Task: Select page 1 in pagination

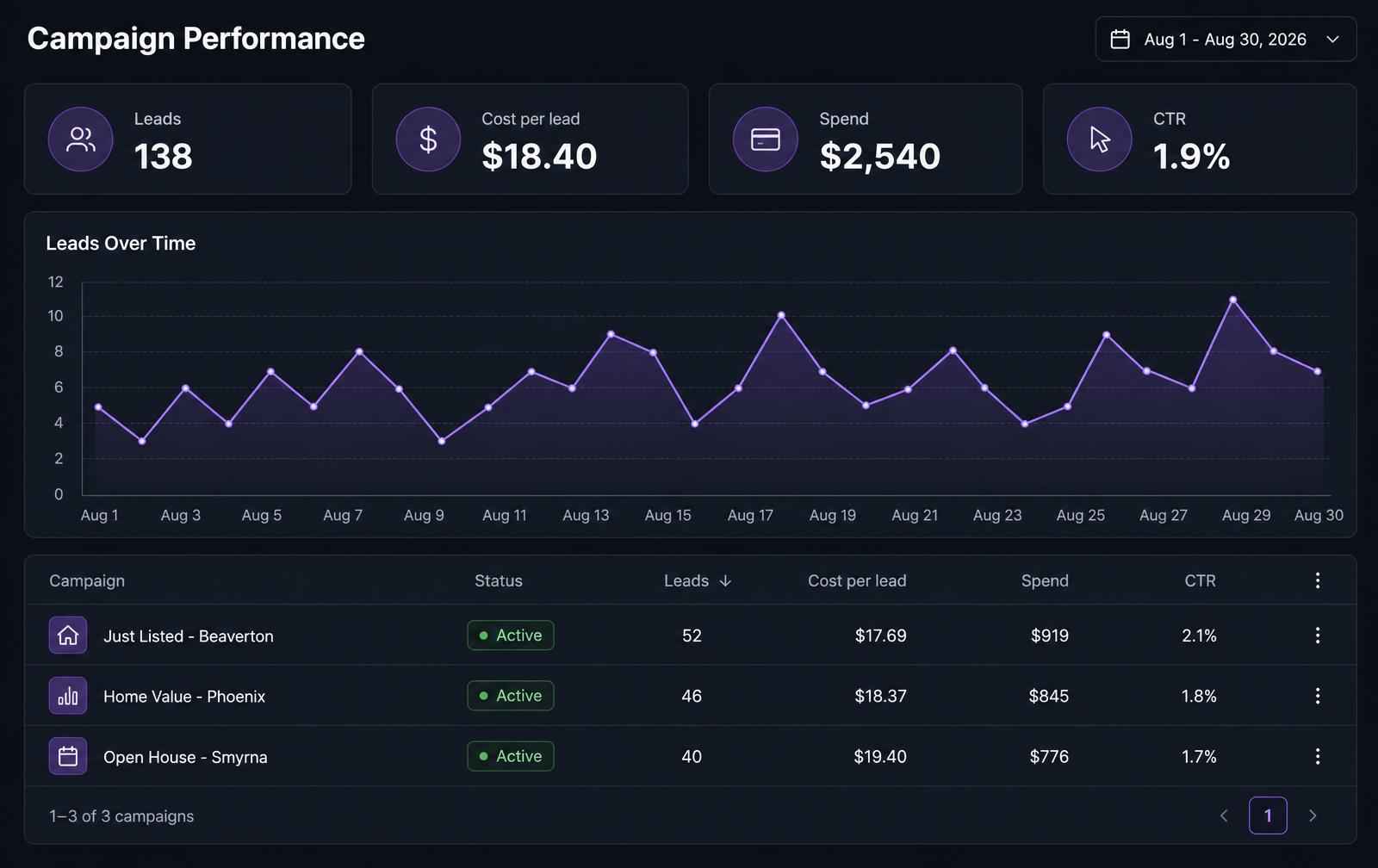Action: click(1268, 815)
